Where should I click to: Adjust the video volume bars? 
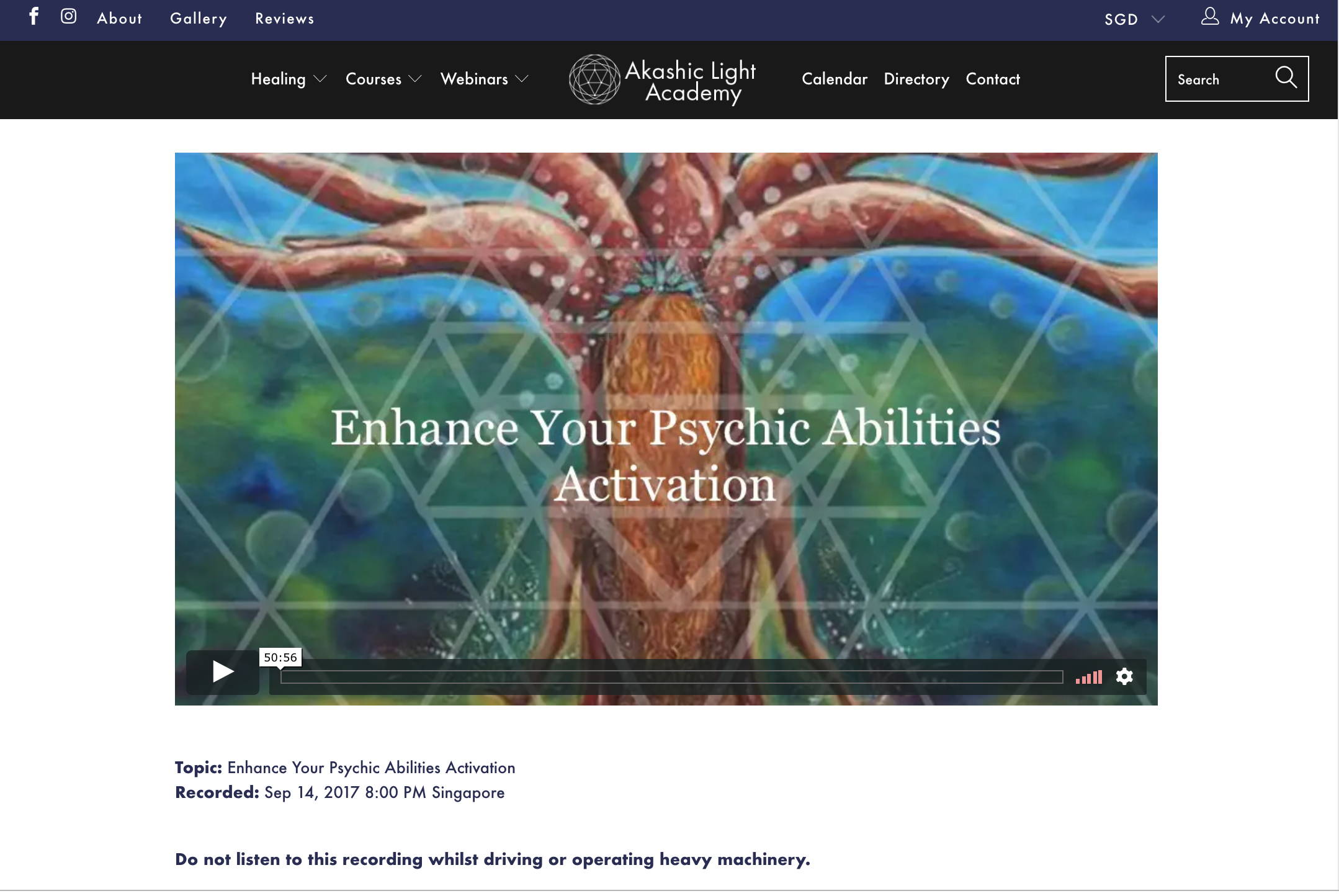1089,676
